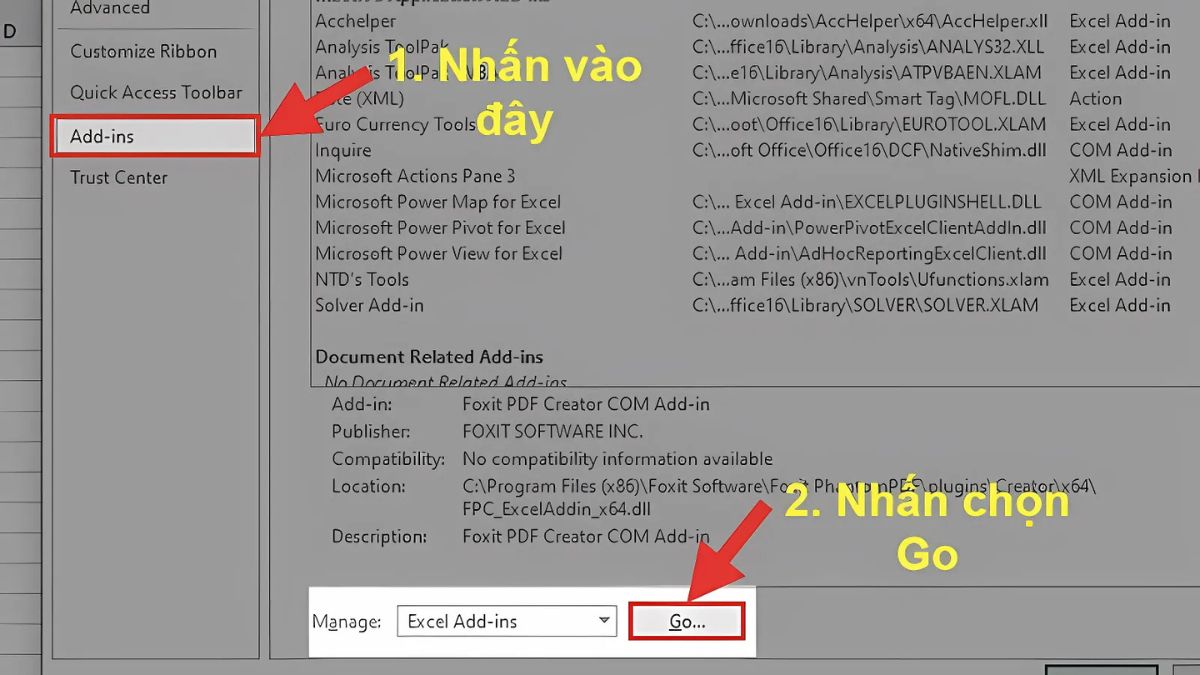Click the Go... button
This screenshot has width=1200, height=675.
(x=687, y=621)
